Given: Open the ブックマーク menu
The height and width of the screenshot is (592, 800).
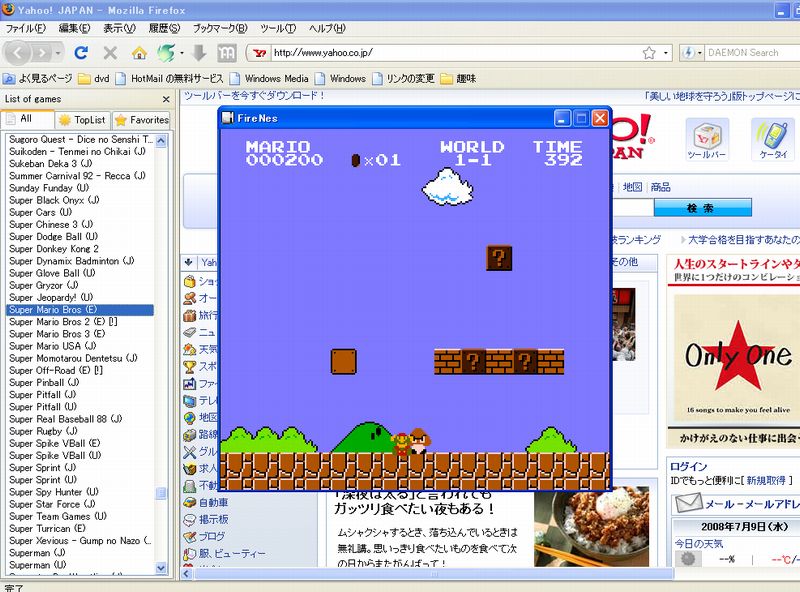Looking at the screenshot, I should [x=220, y=28].
